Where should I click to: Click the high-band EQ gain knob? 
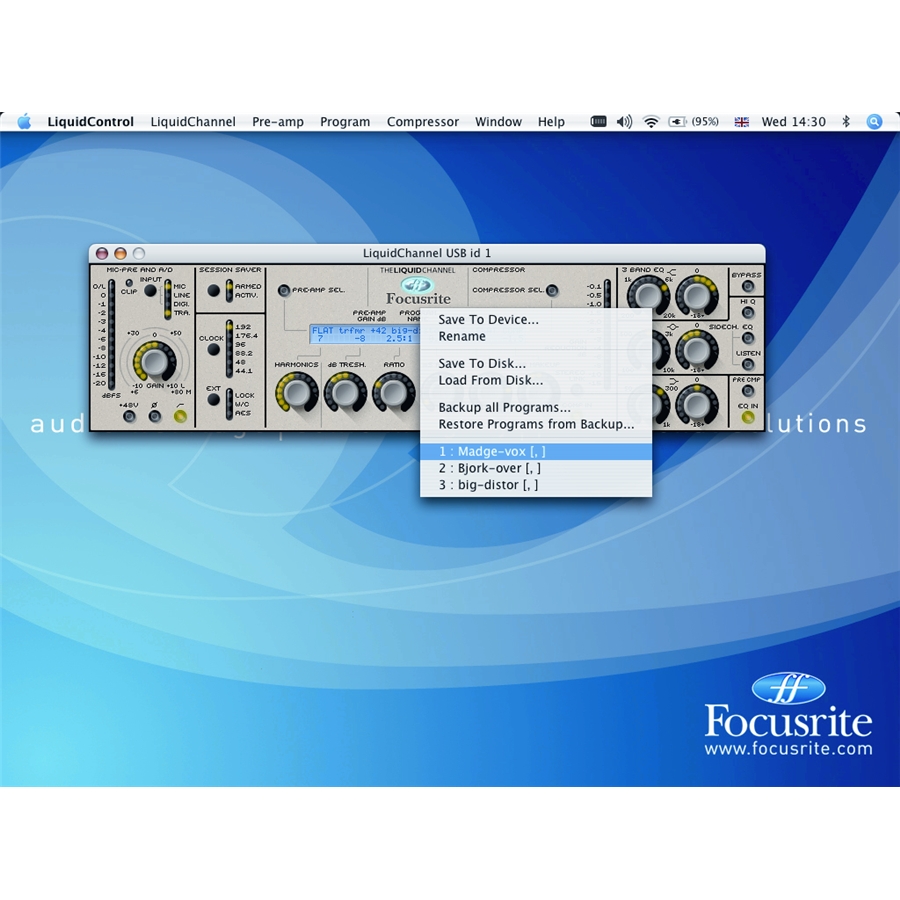click(697, 296)
